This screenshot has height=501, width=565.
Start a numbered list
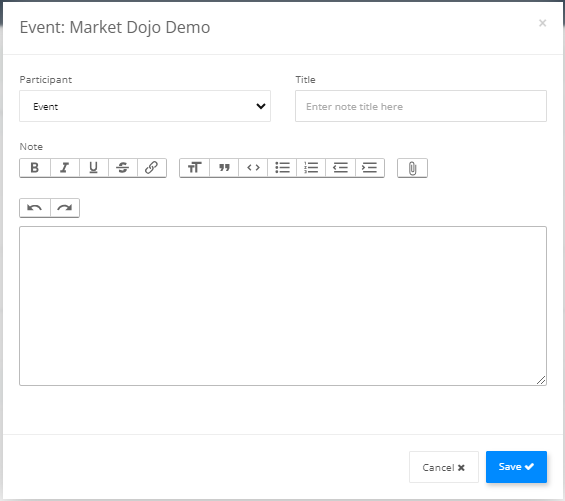(x=311, y=168)
